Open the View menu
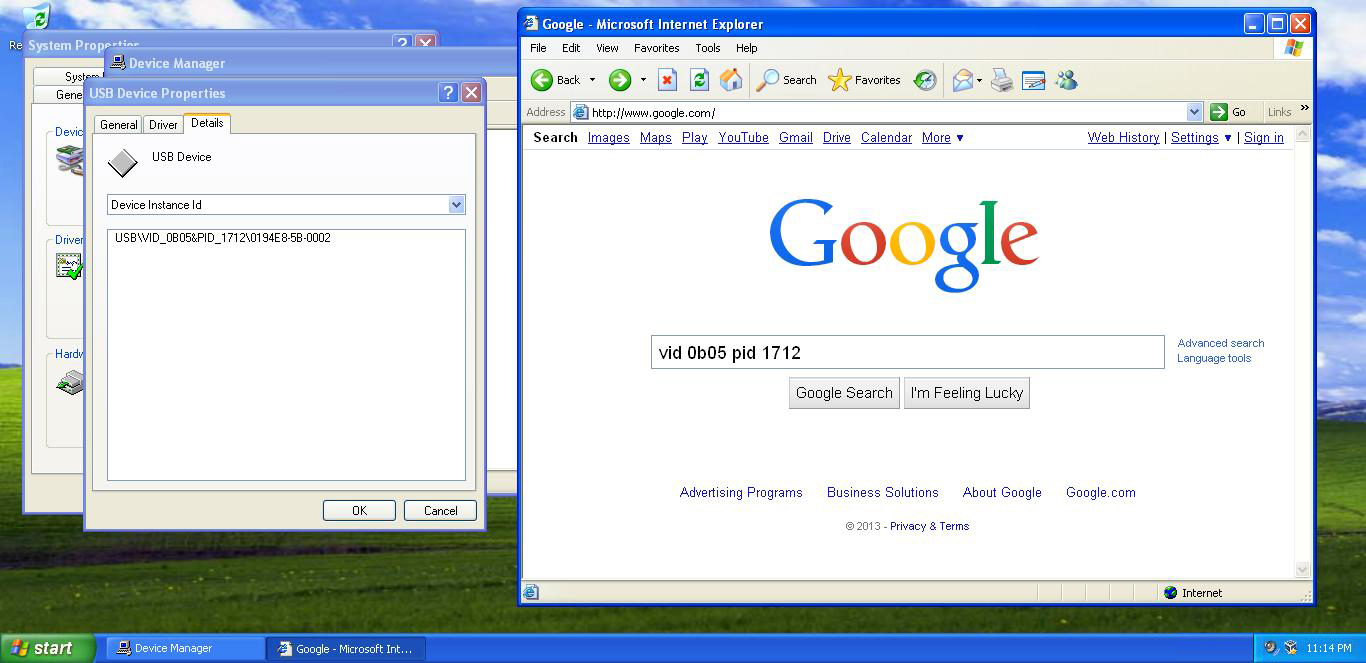 click(x=607, y=48)
